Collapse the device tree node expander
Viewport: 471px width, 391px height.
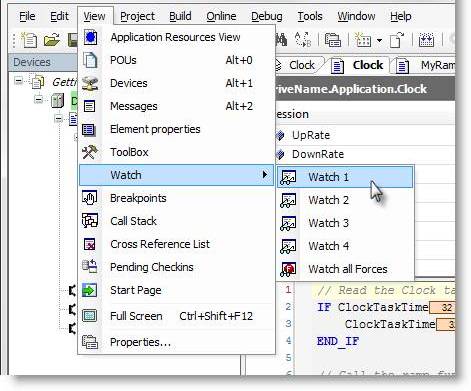pyautogui.click(x=39, y=99)
